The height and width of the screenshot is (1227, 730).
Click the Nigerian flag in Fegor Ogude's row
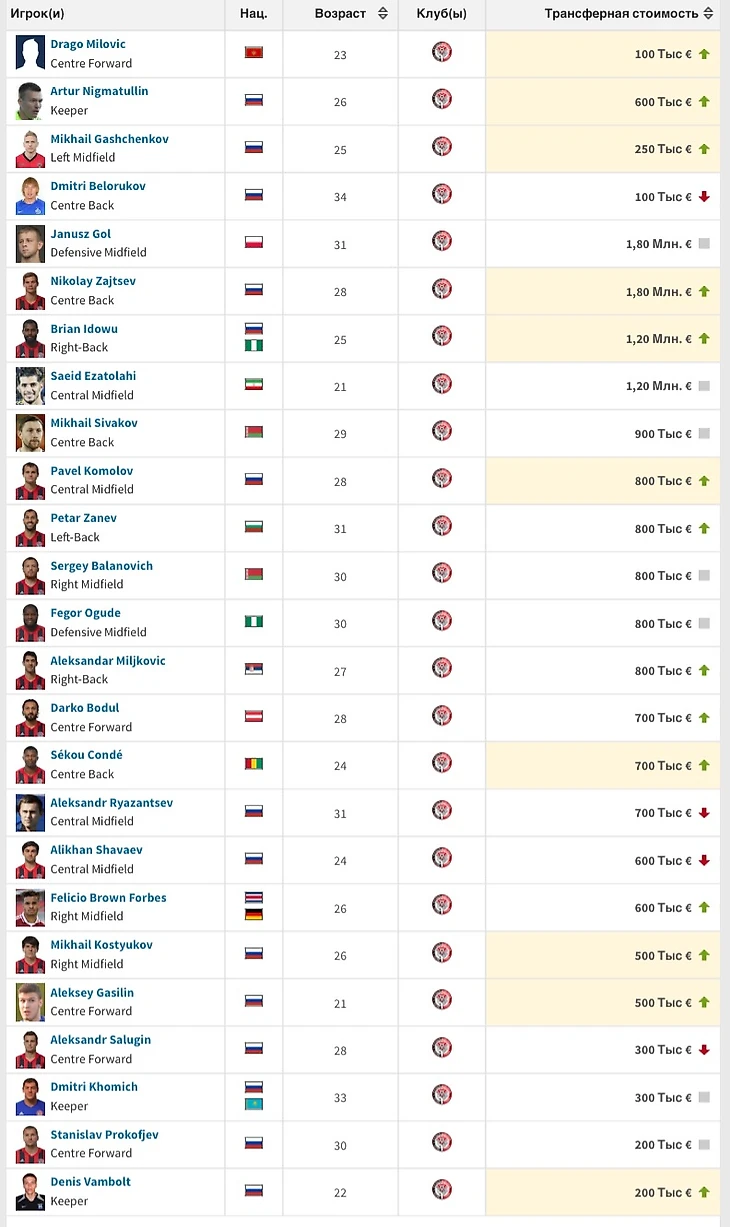coord(254,621)
